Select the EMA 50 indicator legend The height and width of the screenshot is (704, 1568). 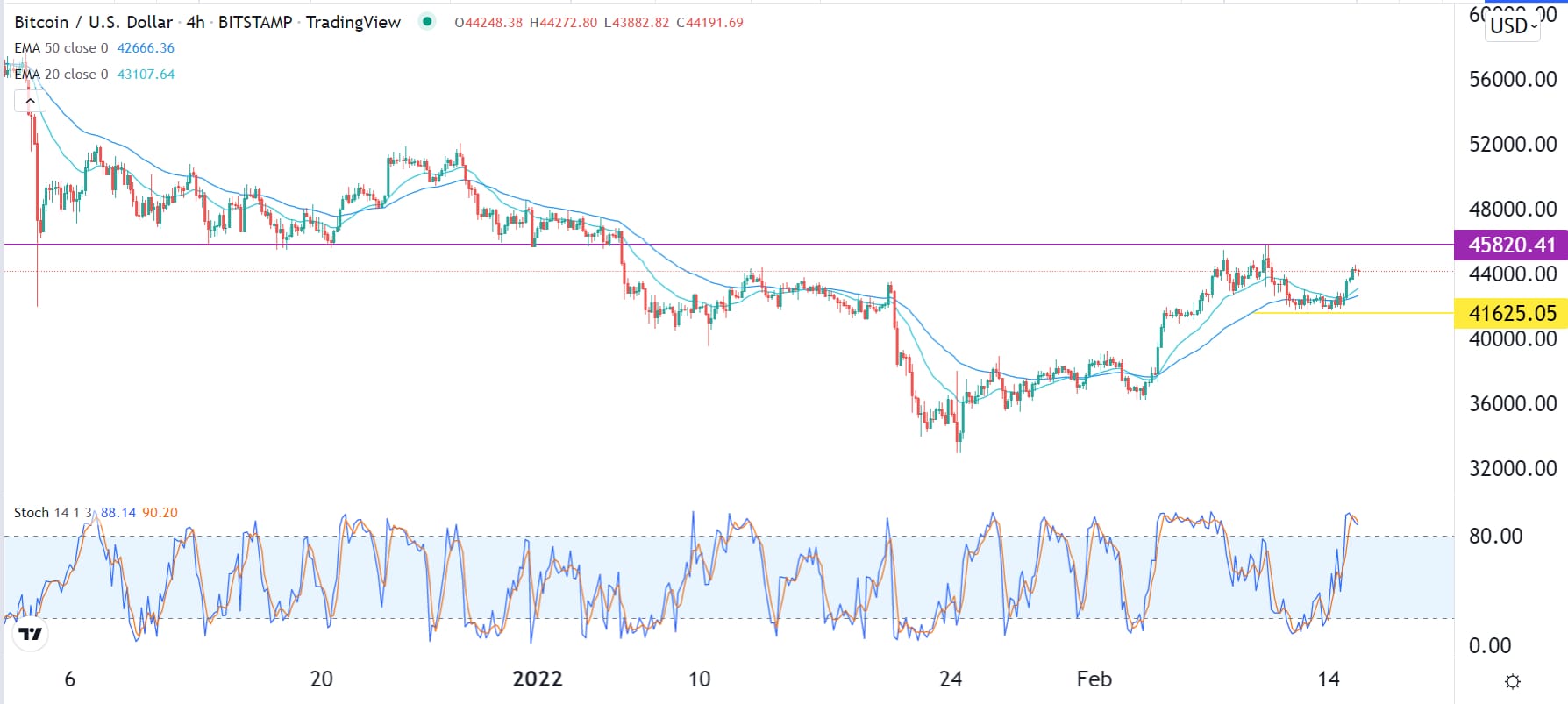[x=61, y=48]
